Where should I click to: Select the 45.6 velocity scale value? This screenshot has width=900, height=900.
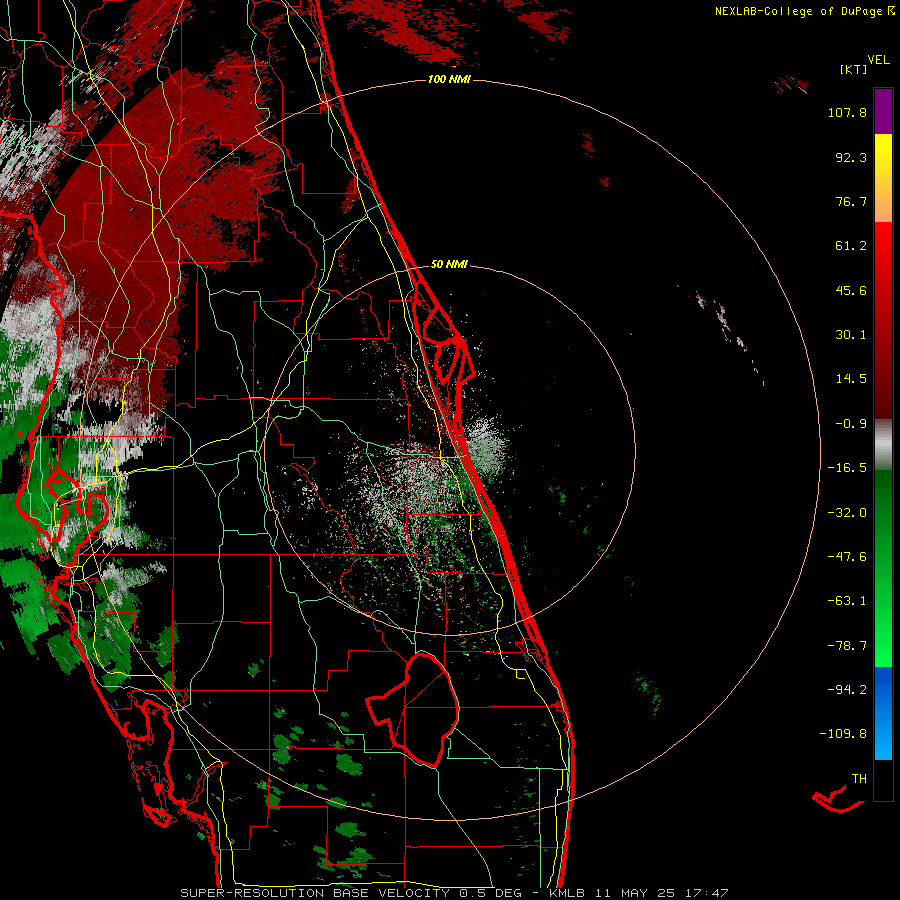[x=851, y=290]
